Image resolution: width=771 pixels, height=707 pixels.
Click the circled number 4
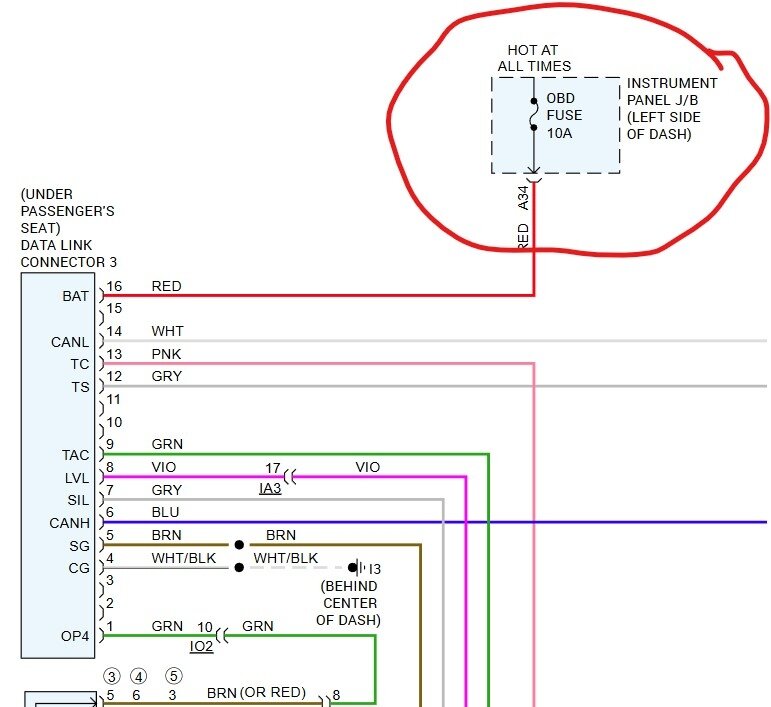click(139, 677)
